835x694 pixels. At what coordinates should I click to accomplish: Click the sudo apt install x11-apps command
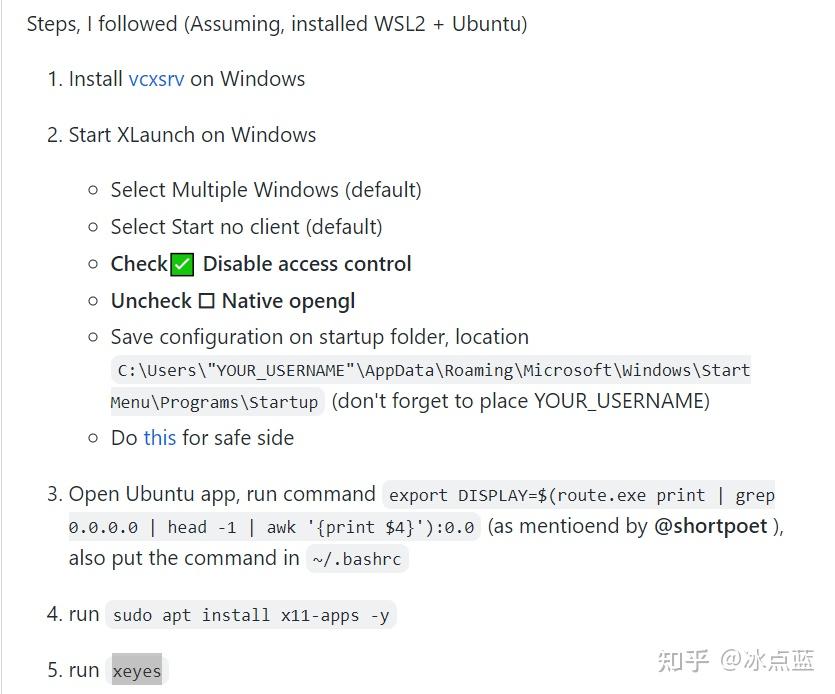pyautogui.click(x=250, y=616)
